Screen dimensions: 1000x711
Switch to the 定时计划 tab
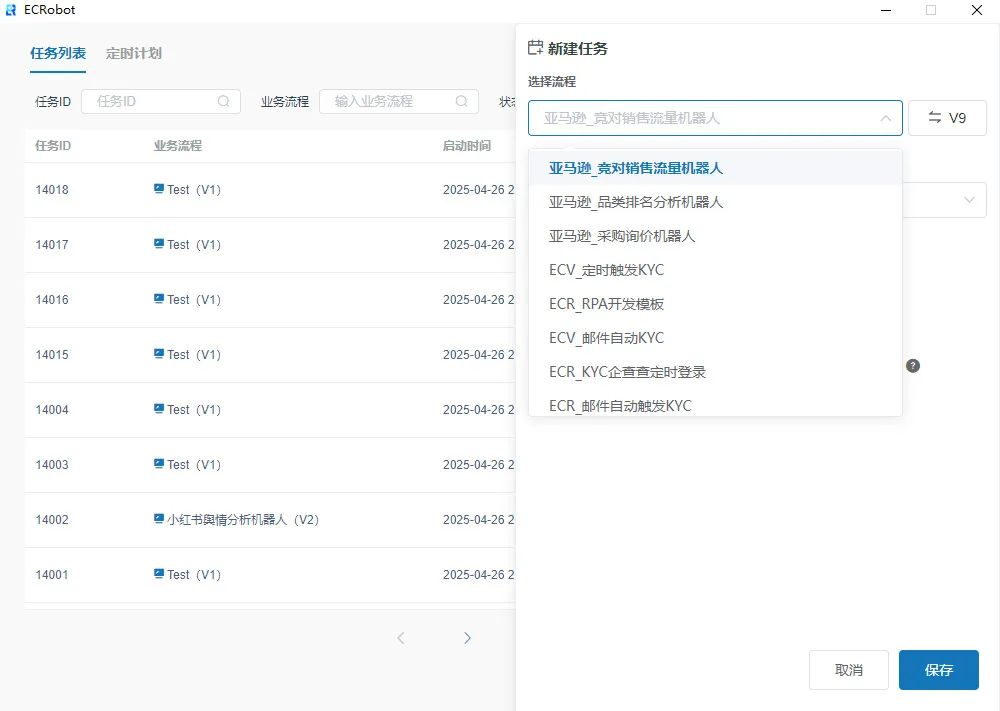[x=134, y=53]
